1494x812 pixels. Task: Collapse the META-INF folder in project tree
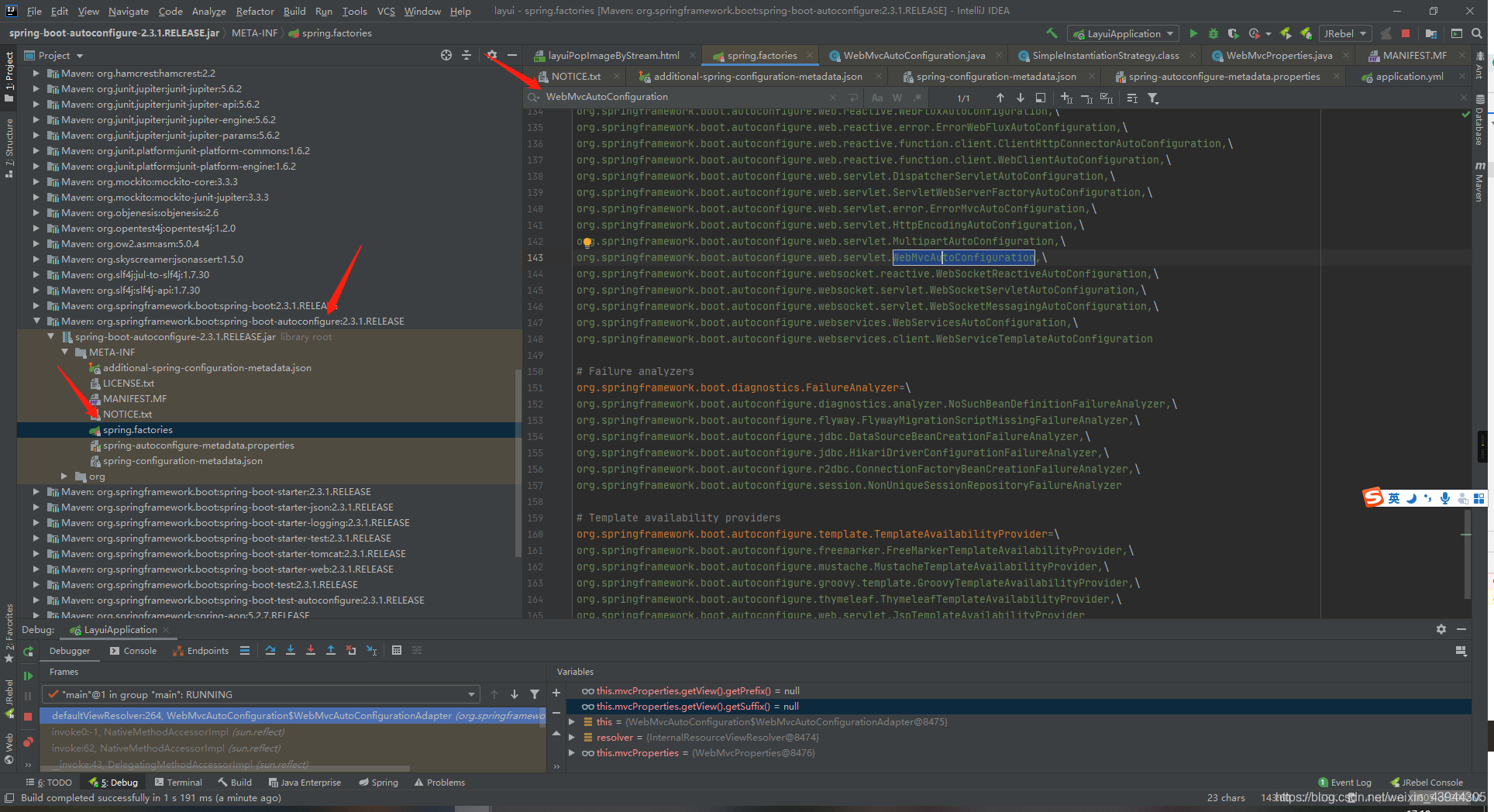[65, 352]
